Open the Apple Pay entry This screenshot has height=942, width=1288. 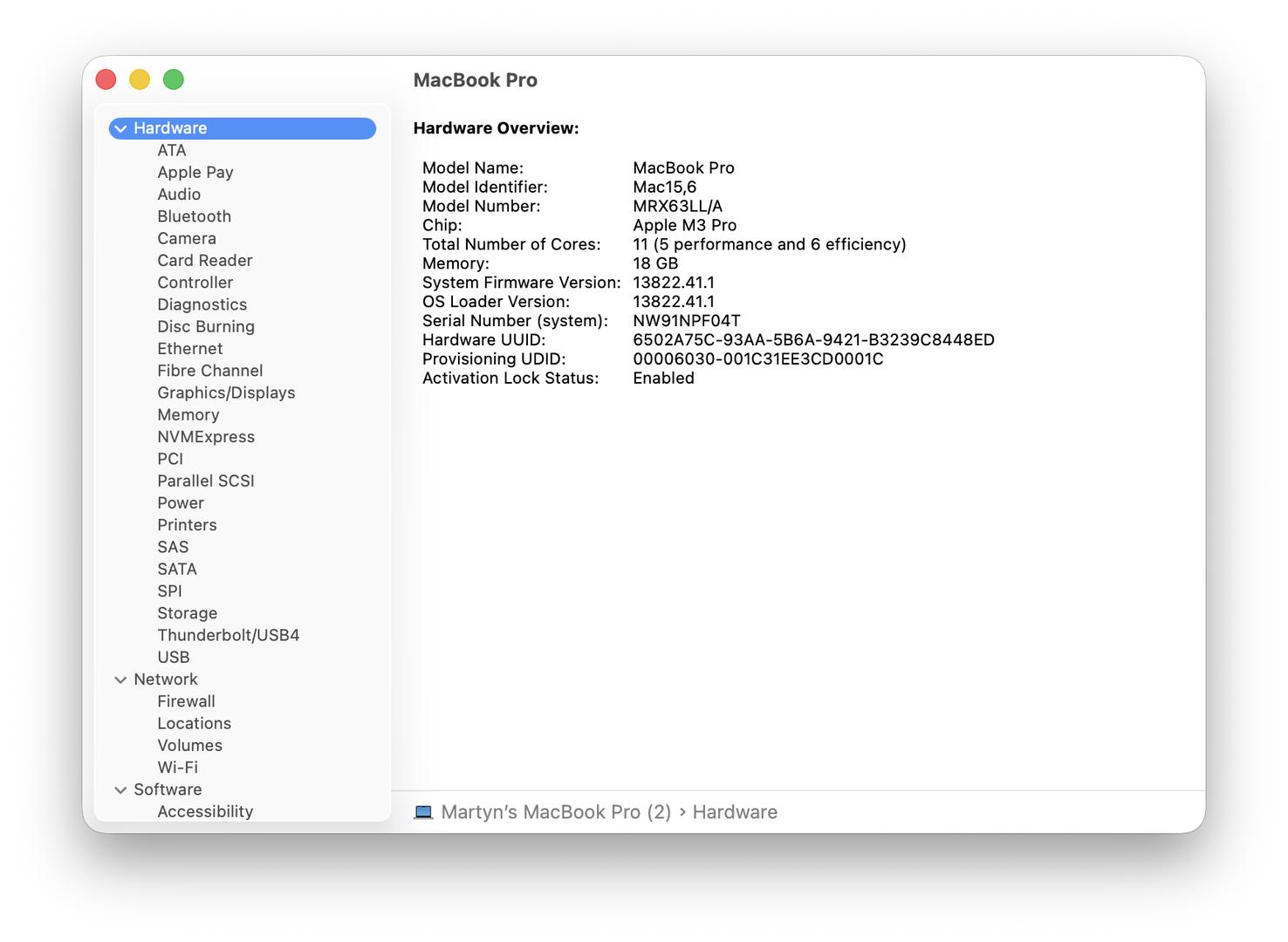point(195,173)
